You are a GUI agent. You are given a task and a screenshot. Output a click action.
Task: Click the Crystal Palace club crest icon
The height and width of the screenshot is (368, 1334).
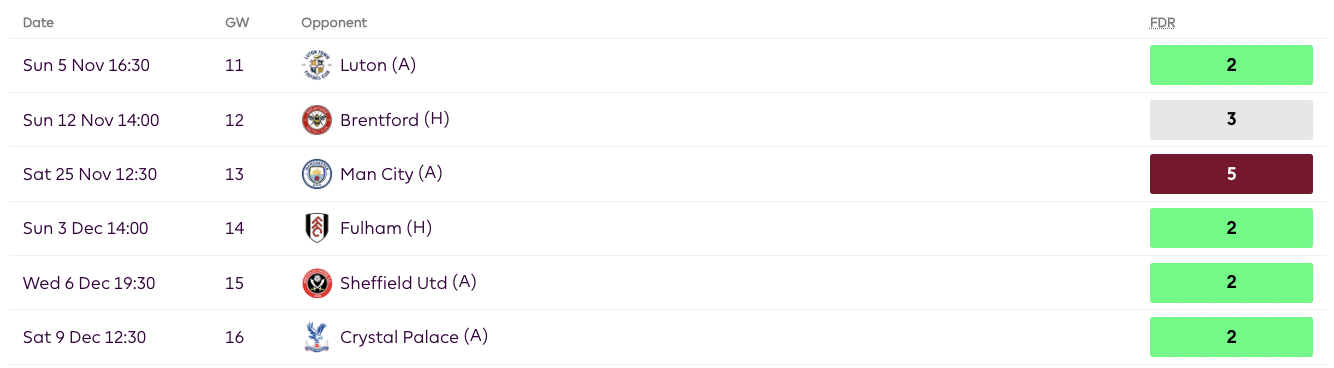coord(316,337)
